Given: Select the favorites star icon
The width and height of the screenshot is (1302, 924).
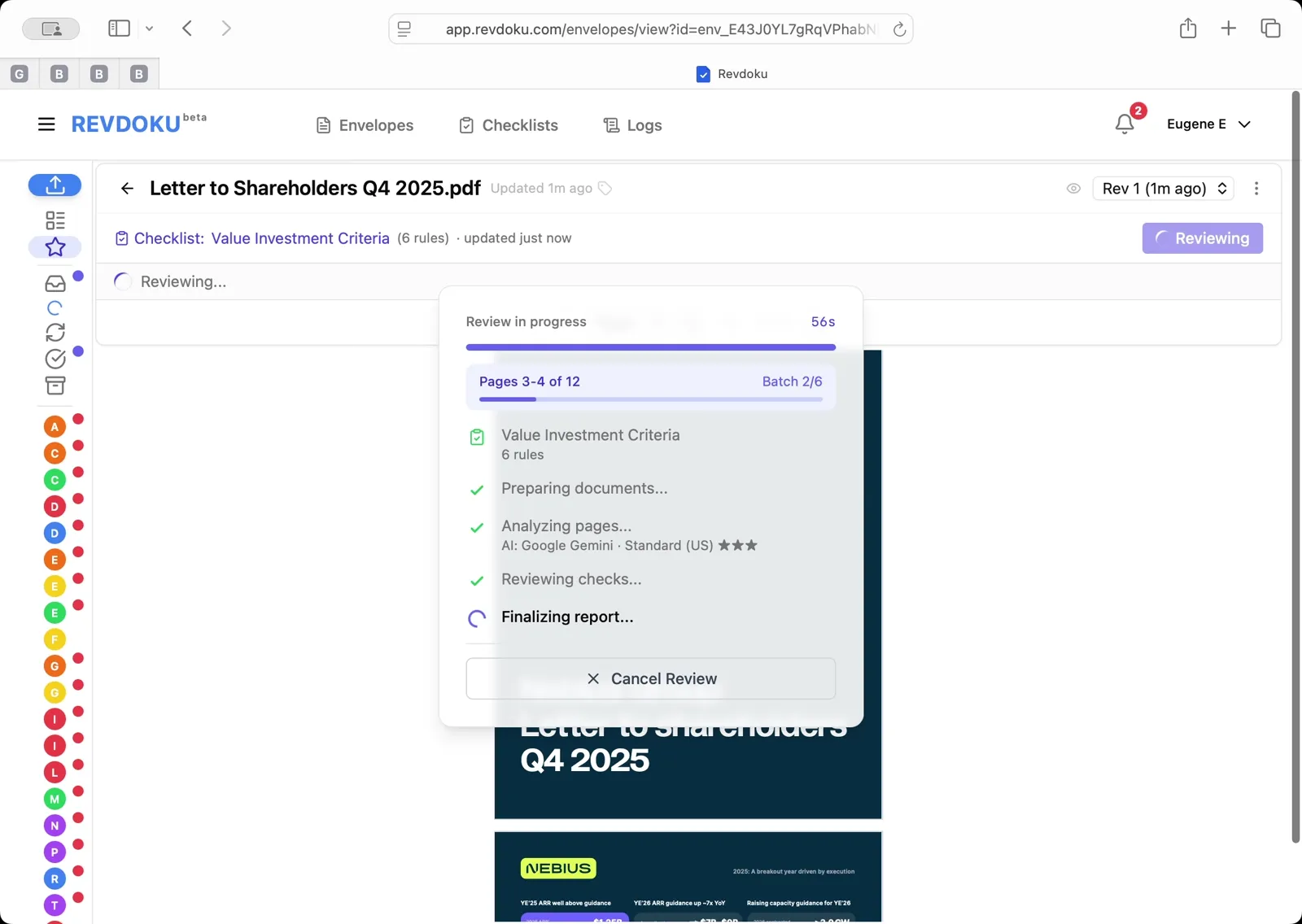Looking at the screenshot, I should pos(55,247).
